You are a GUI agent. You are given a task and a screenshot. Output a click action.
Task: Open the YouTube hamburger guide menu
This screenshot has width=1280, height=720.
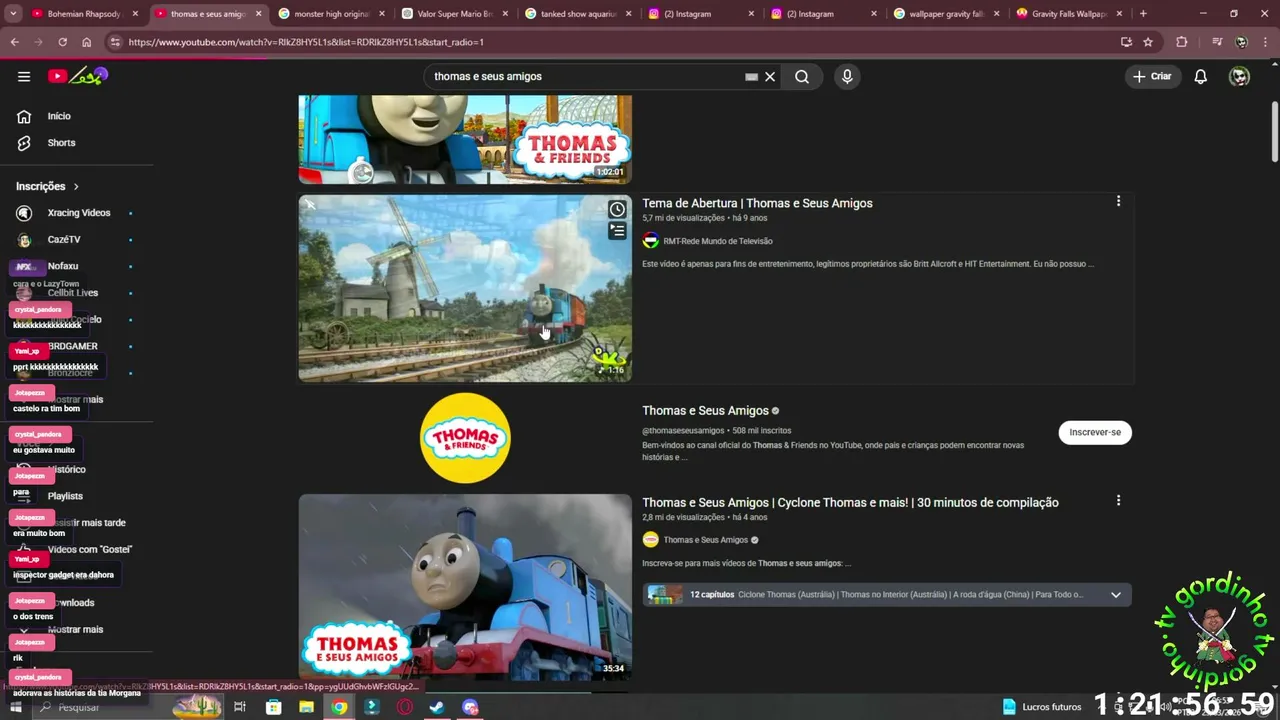(x=24, y=76)
